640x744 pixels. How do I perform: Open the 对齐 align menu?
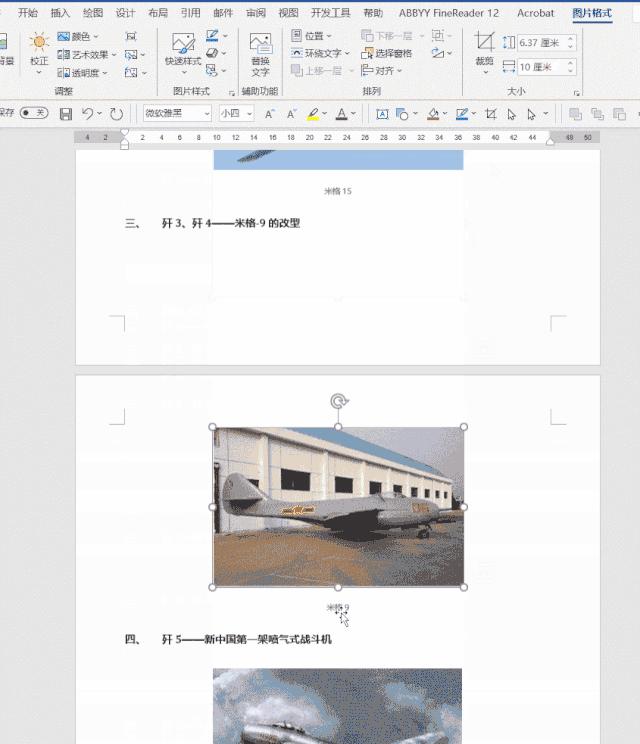coord(381,71)
